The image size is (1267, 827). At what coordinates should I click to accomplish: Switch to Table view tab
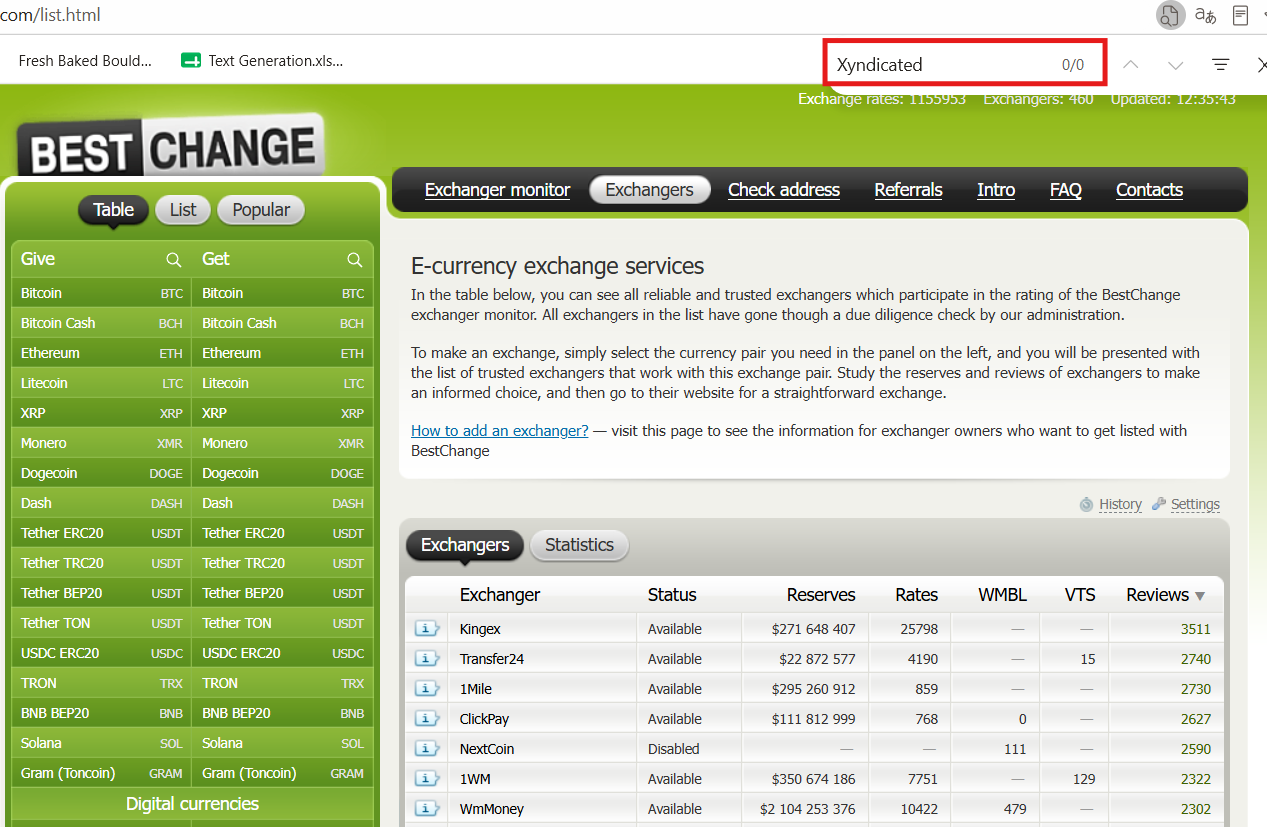pyautogui.click(x=113, y=210)
